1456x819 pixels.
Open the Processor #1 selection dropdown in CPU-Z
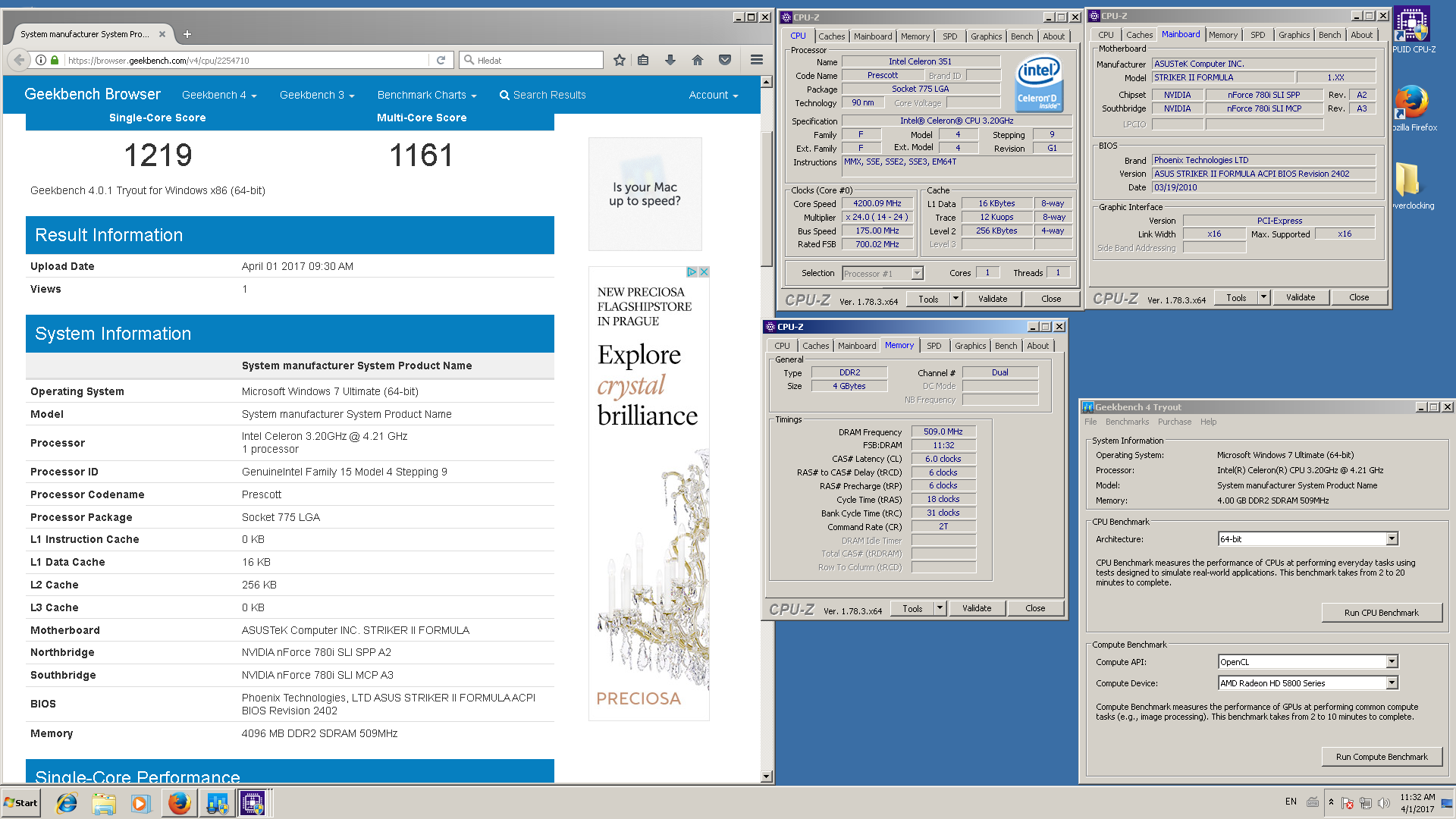coord(917,274)
